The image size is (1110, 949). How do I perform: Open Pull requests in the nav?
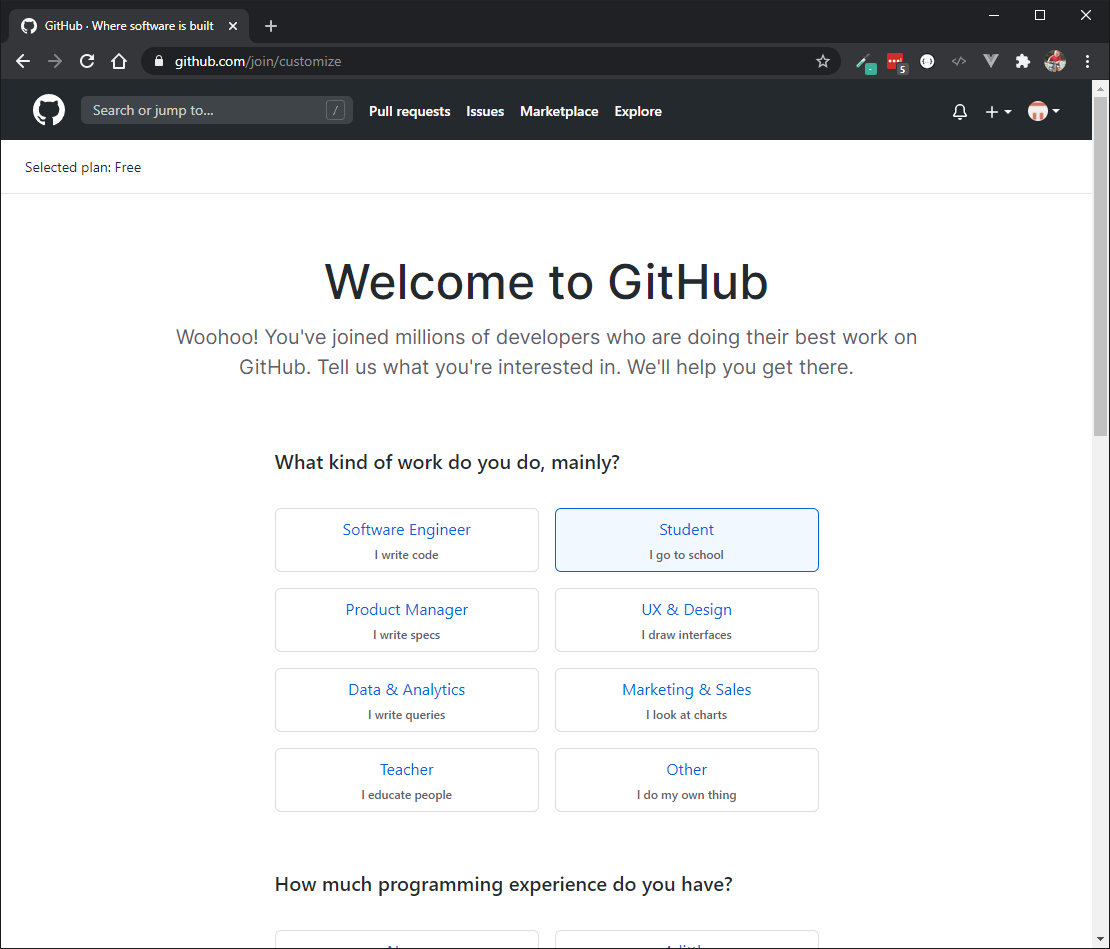click(x=409, y=111)
